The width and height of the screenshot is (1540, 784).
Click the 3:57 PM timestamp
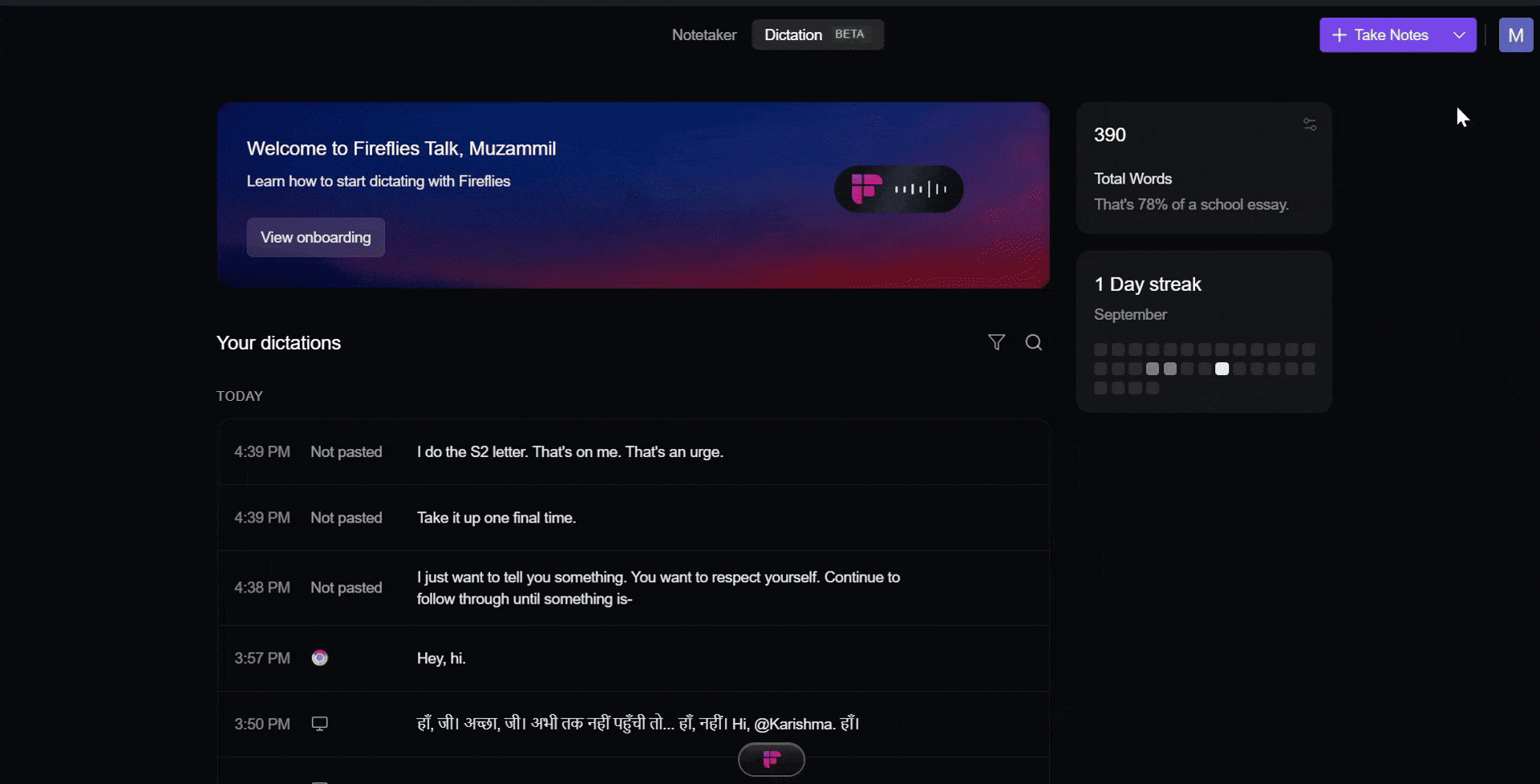point(262,658)
